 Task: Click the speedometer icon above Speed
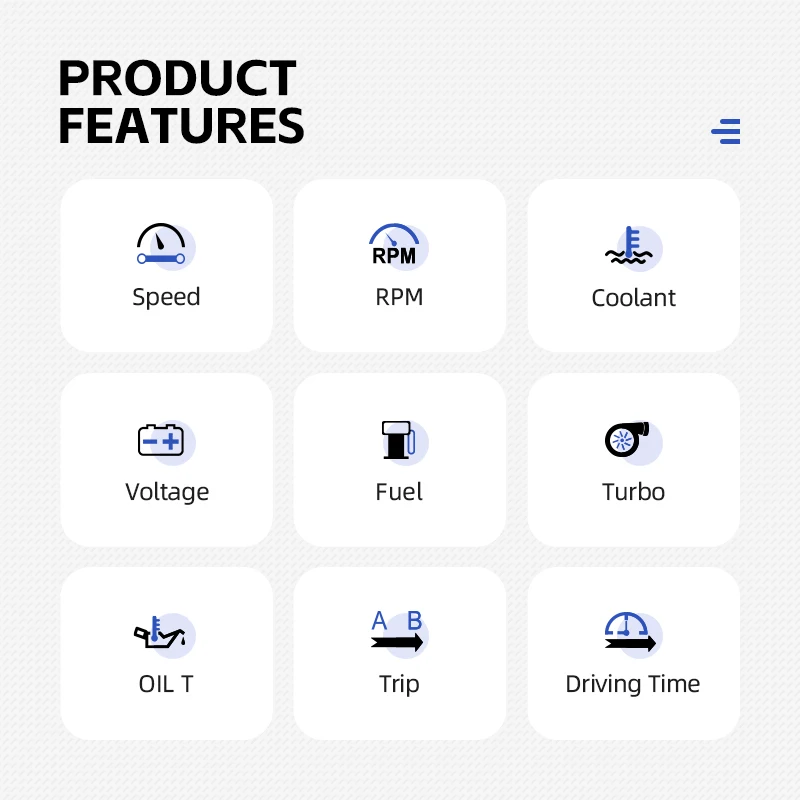(x=165, y=246)
